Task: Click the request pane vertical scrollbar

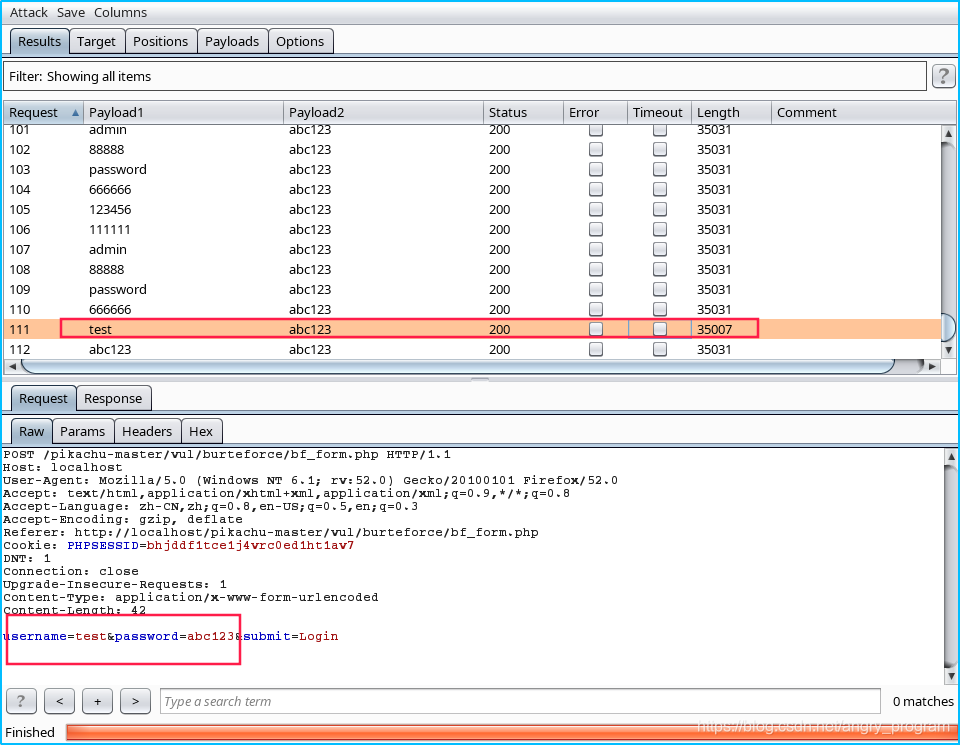Action: [x=951, y=566]
